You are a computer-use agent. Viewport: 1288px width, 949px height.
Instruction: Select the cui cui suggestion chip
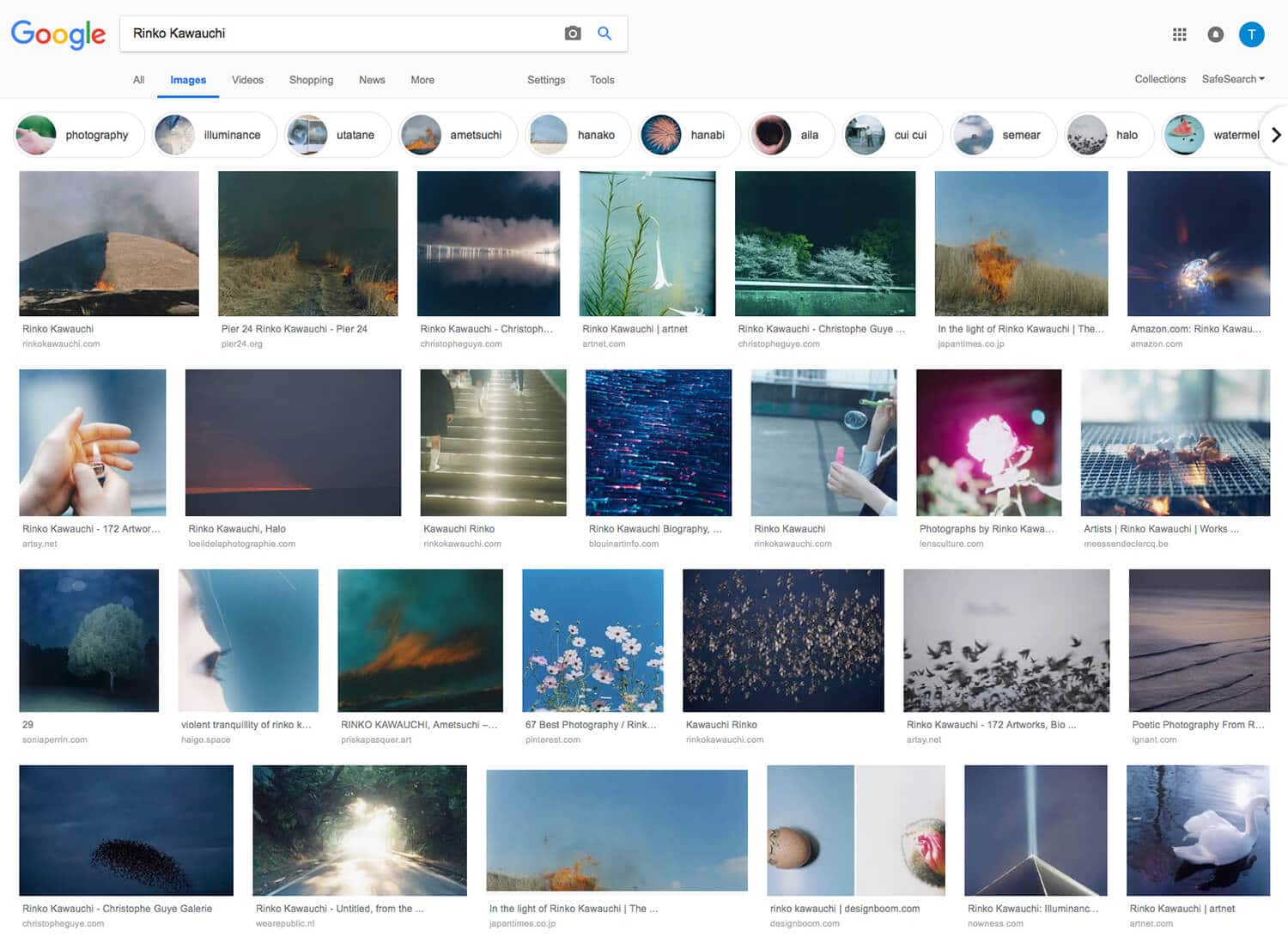click(x=893, y=135)
